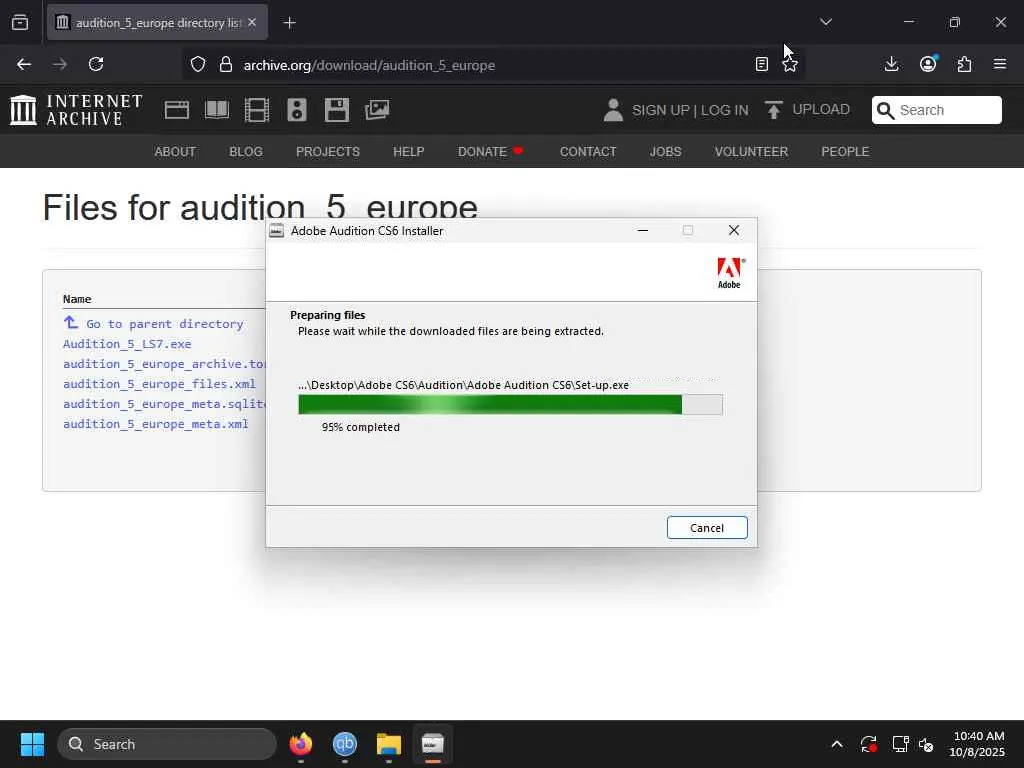
Task: Open Firefox extensions puzzle icon
Action: (964, 64)
